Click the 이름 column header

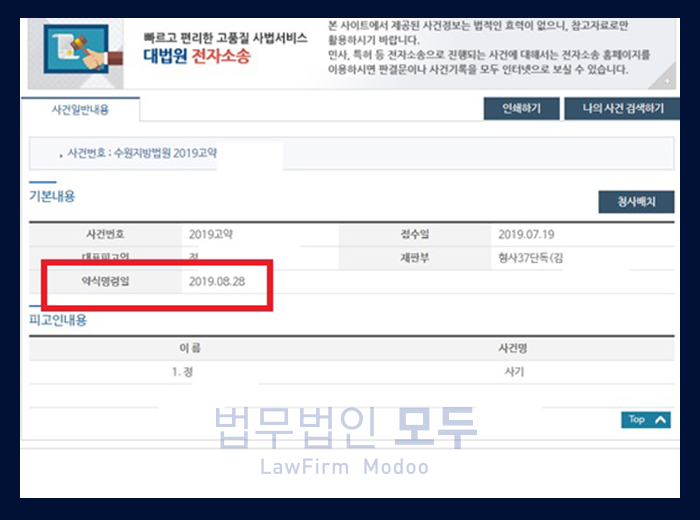point(189,349)
